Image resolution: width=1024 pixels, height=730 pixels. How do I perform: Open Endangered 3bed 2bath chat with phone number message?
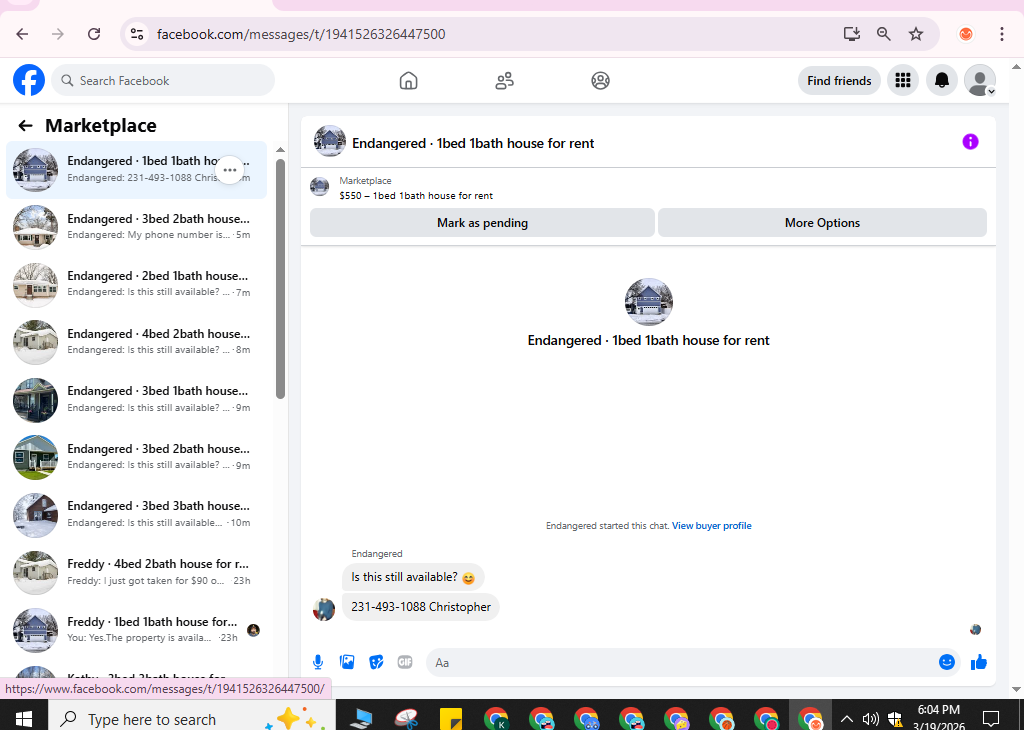[x=136, y=227]
